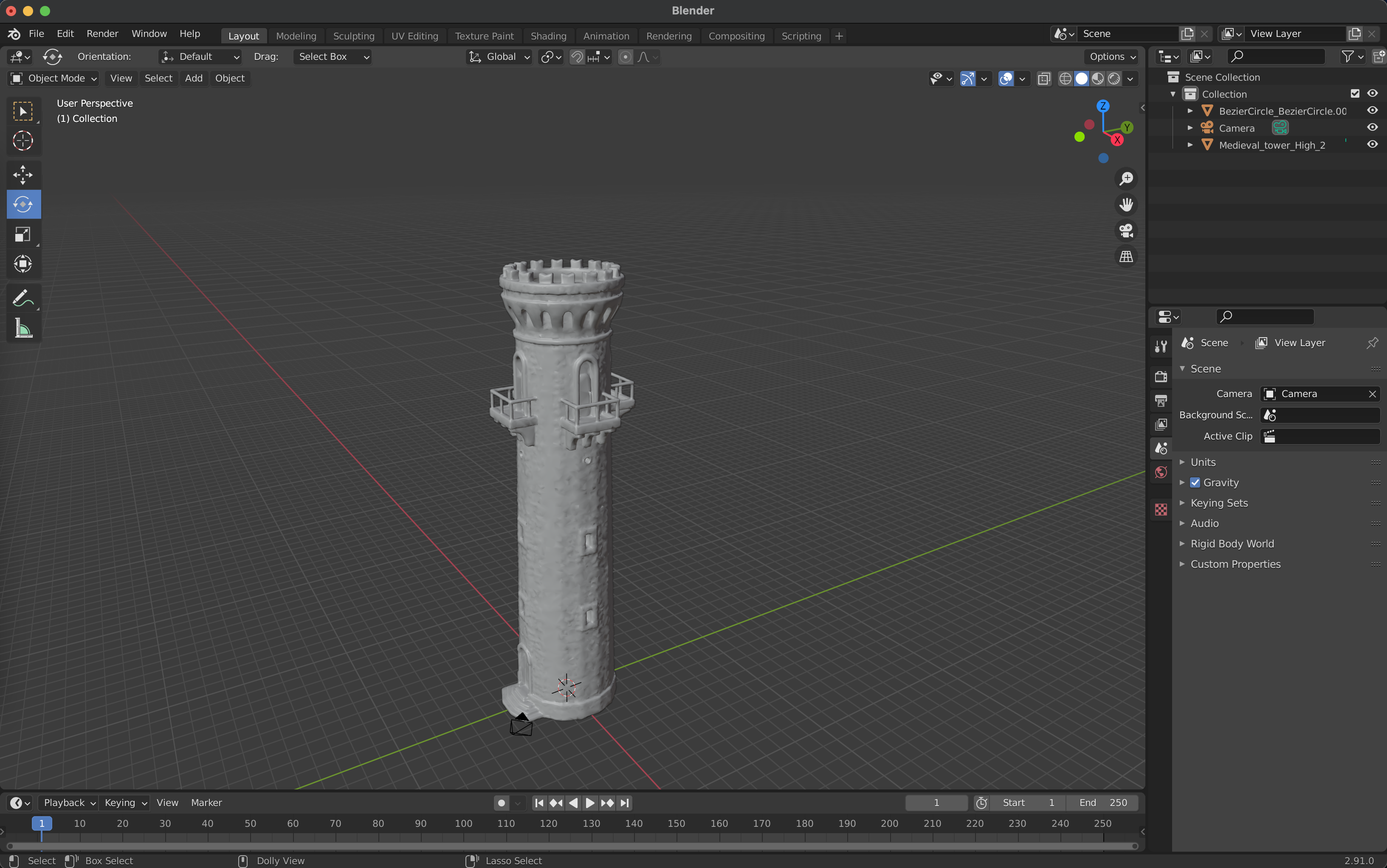Open the timeline Marker menu
This screenshot has height=868, width=1387.
[x=206, y=803]
